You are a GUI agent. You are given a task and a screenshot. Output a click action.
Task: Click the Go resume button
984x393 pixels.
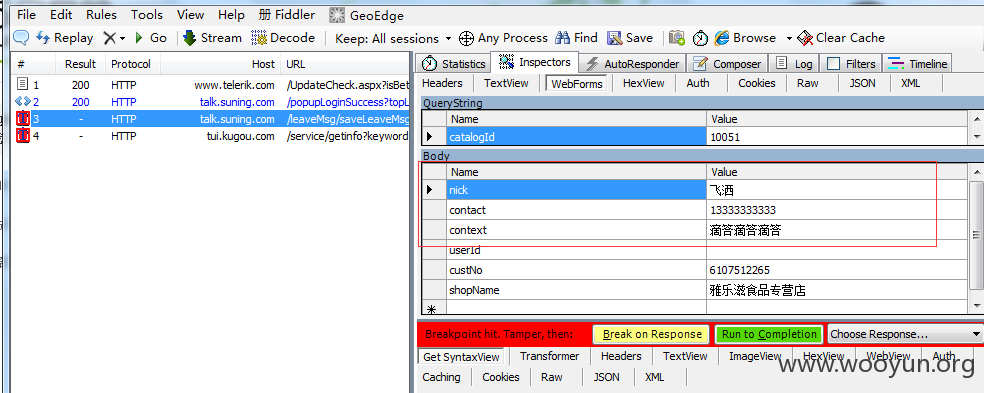151,38
